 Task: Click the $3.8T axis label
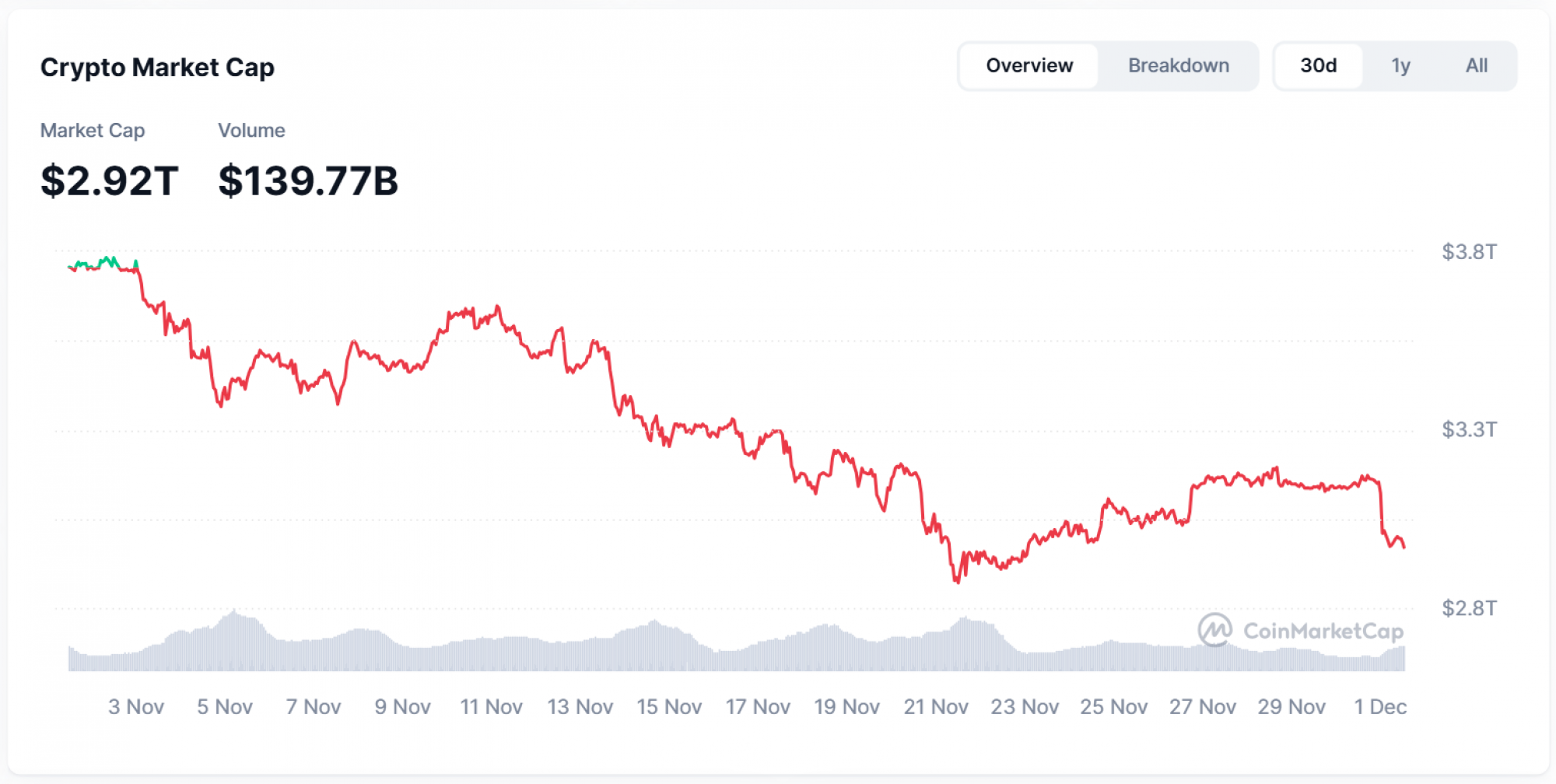click(1469, 252)
